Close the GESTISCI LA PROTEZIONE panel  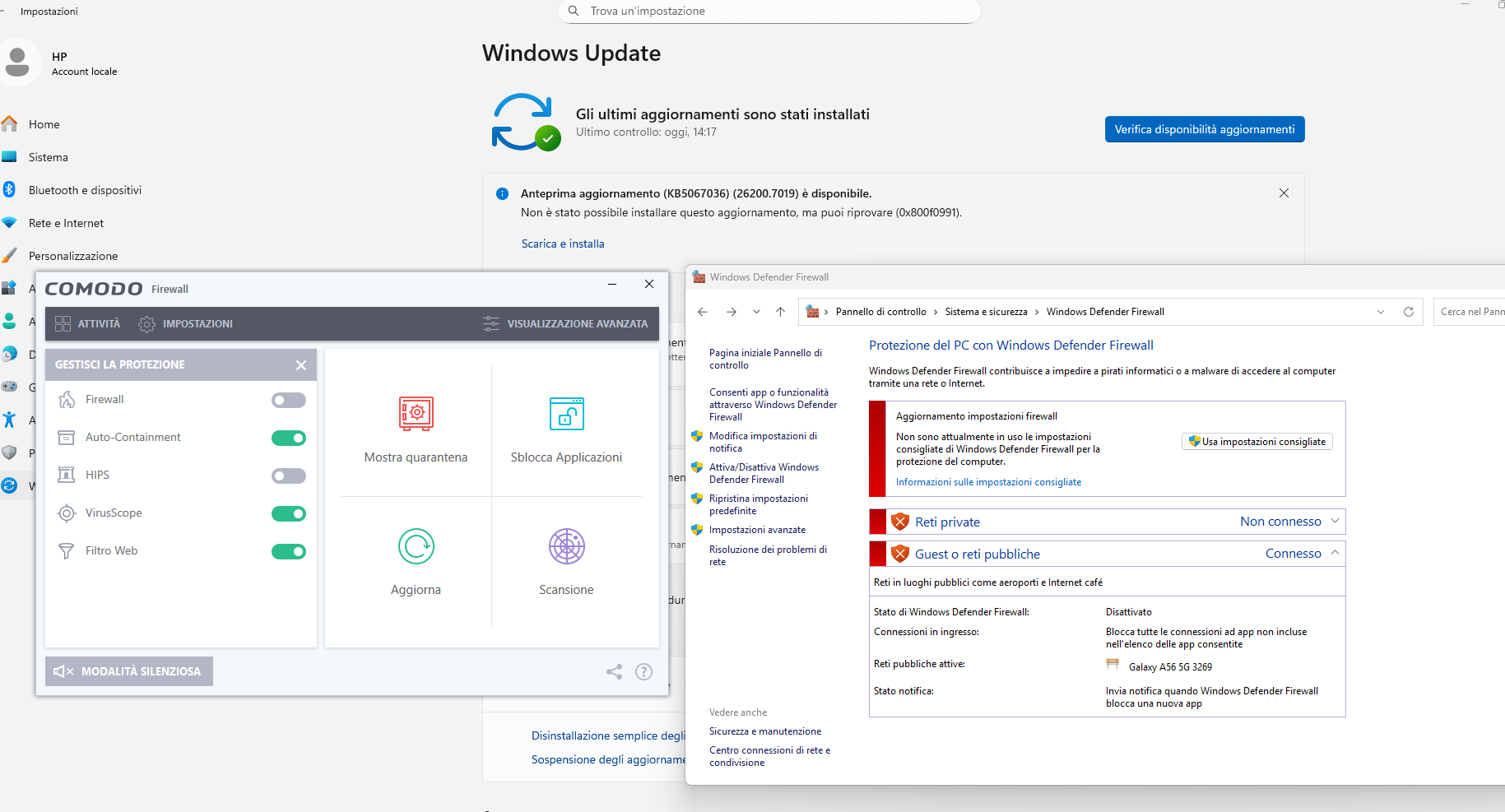(x=301, y=365)
